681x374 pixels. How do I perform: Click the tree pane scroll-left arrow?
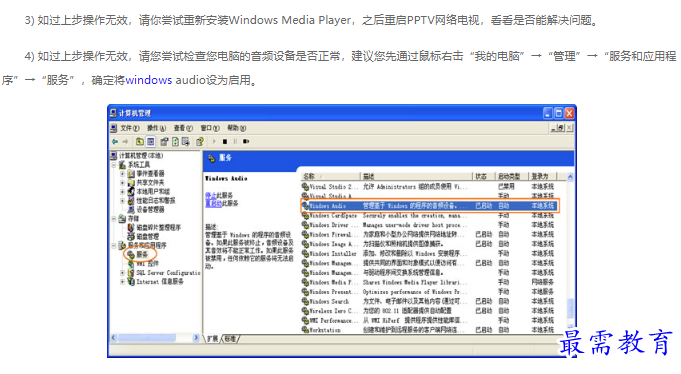(114, 338)
